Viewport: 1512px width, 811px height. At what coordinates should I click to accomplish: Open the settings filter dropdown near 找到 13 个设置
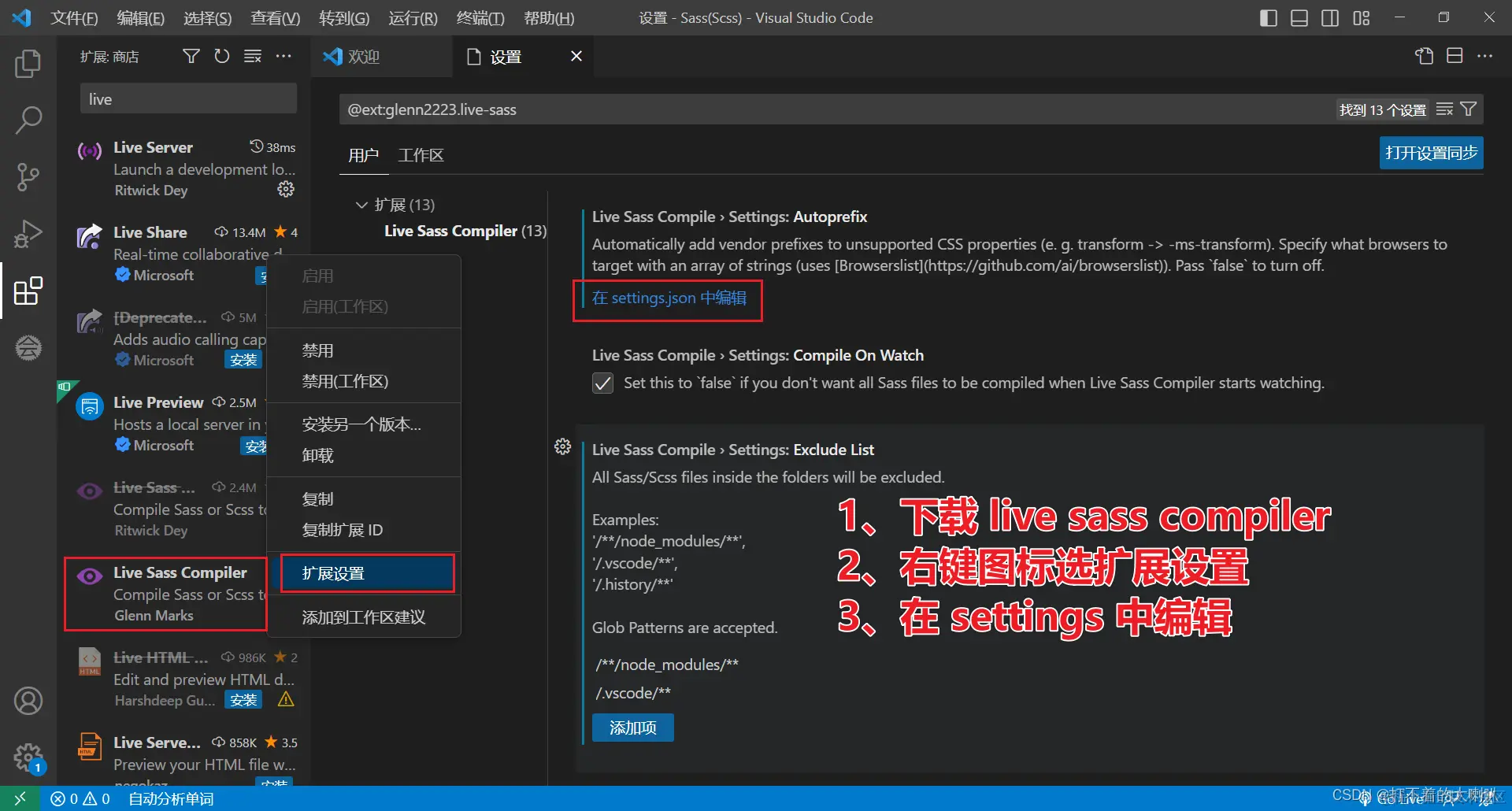[x=1469, y=109]
